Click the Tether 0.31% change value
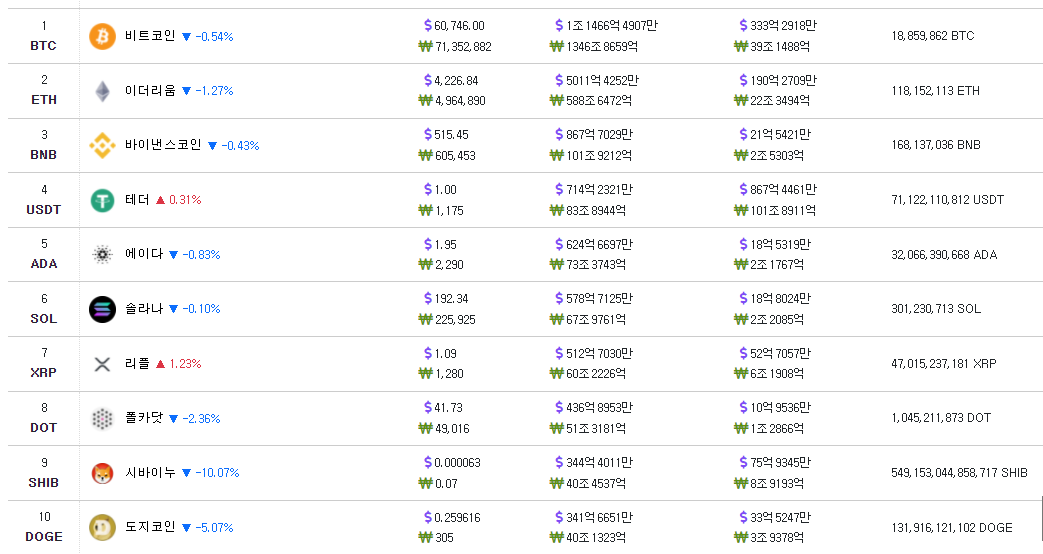This screenshot has width=1043, height=554. click(x=185, y=200)
